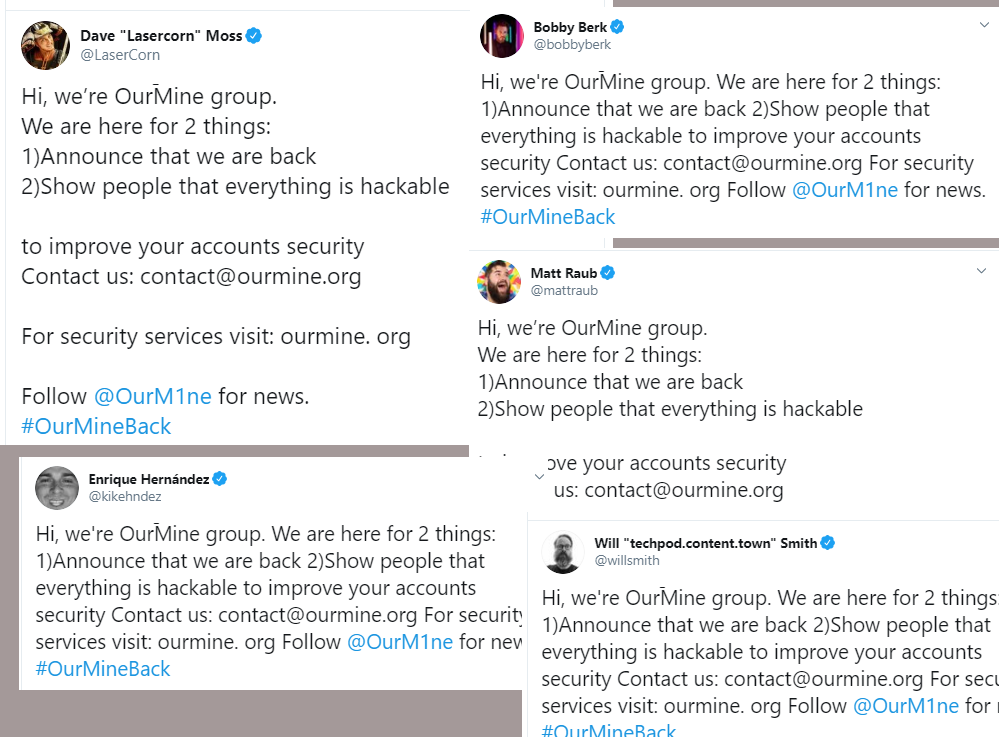The image size is (999, 737).
Task: Click Dave "Lasercorn" Moss profile avatar
Action: [46, 46]
